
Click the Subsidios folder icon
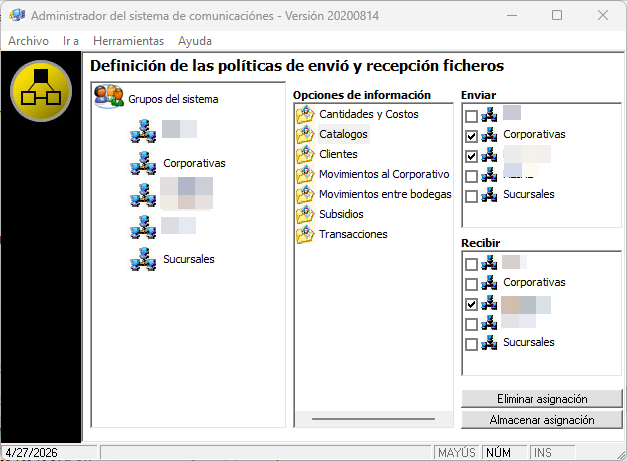(x=305, y=214)
